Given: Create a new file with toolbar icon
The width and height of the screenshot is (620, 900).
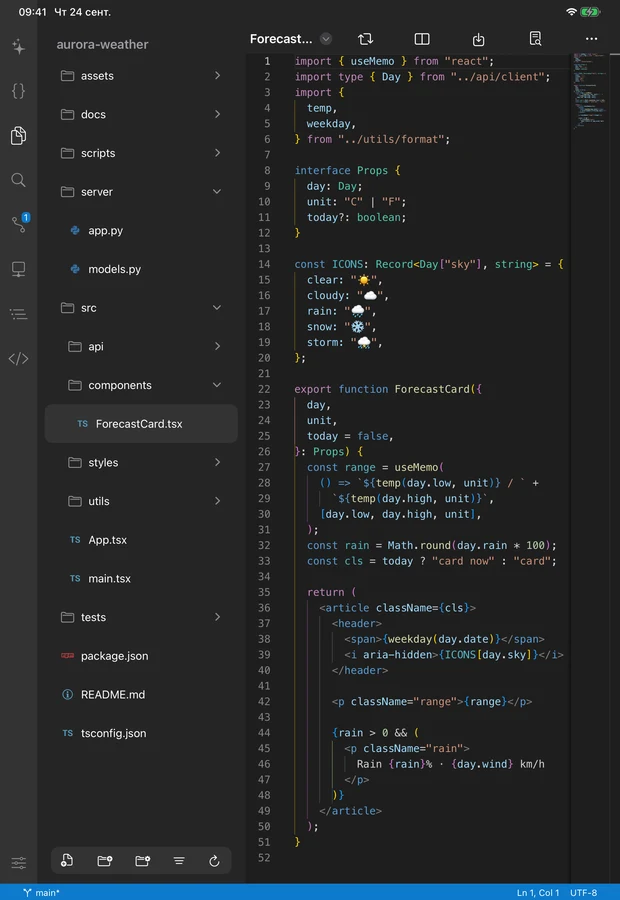Looking at the screenshot, I should click(67, 860).
